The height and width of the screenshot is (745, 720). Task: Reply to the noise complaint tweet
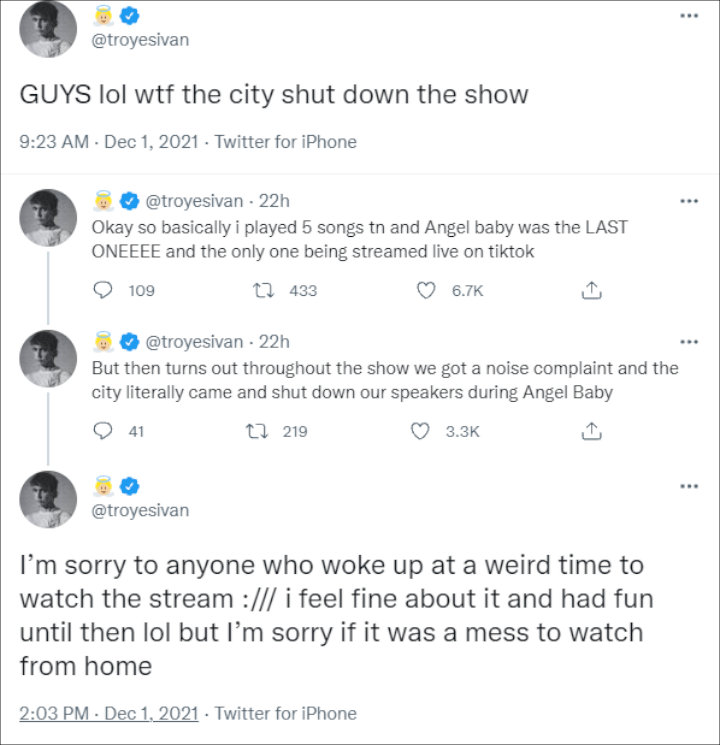click(102, 431)
